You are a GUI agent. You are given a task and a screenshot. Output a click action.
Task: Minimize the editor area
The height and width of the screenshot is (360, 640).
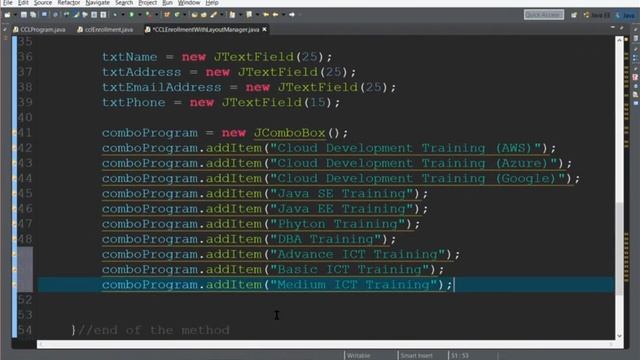pyautogui.click(x=613, y=28)
